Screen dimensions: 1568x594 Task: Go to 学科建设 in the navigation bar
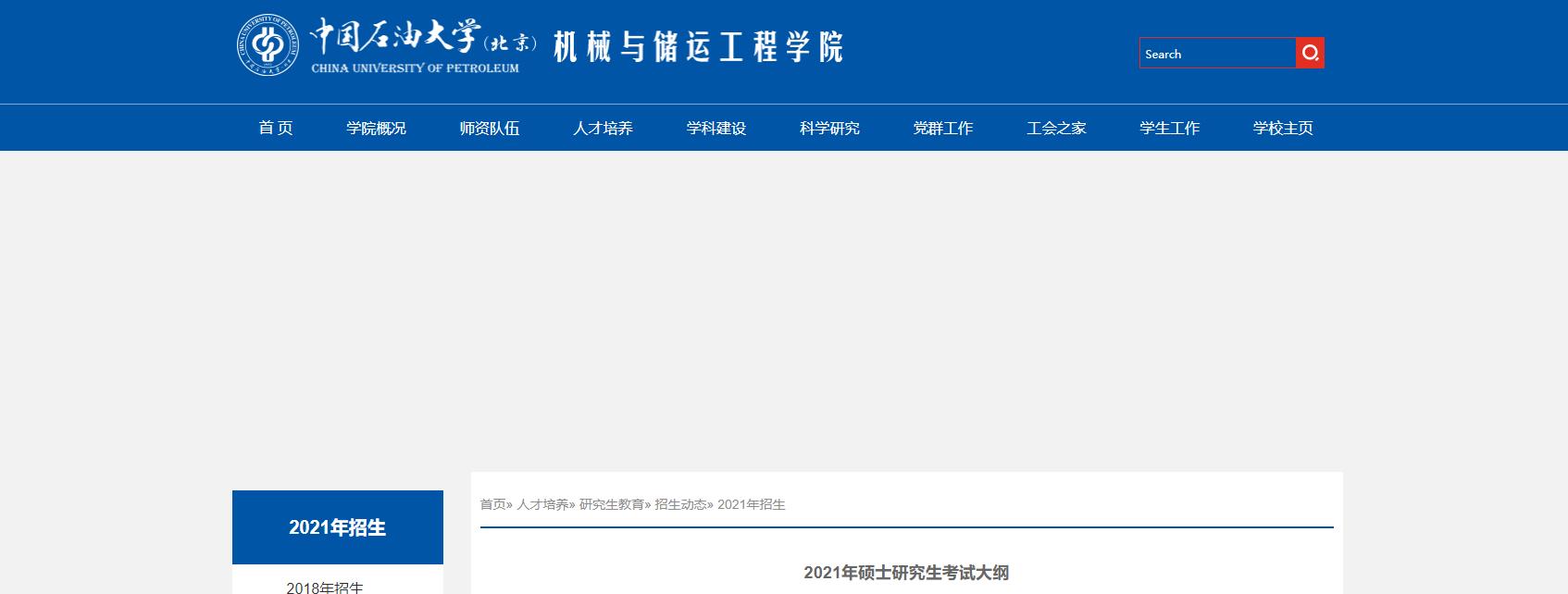pyautogui.click(x=716, y=128)
